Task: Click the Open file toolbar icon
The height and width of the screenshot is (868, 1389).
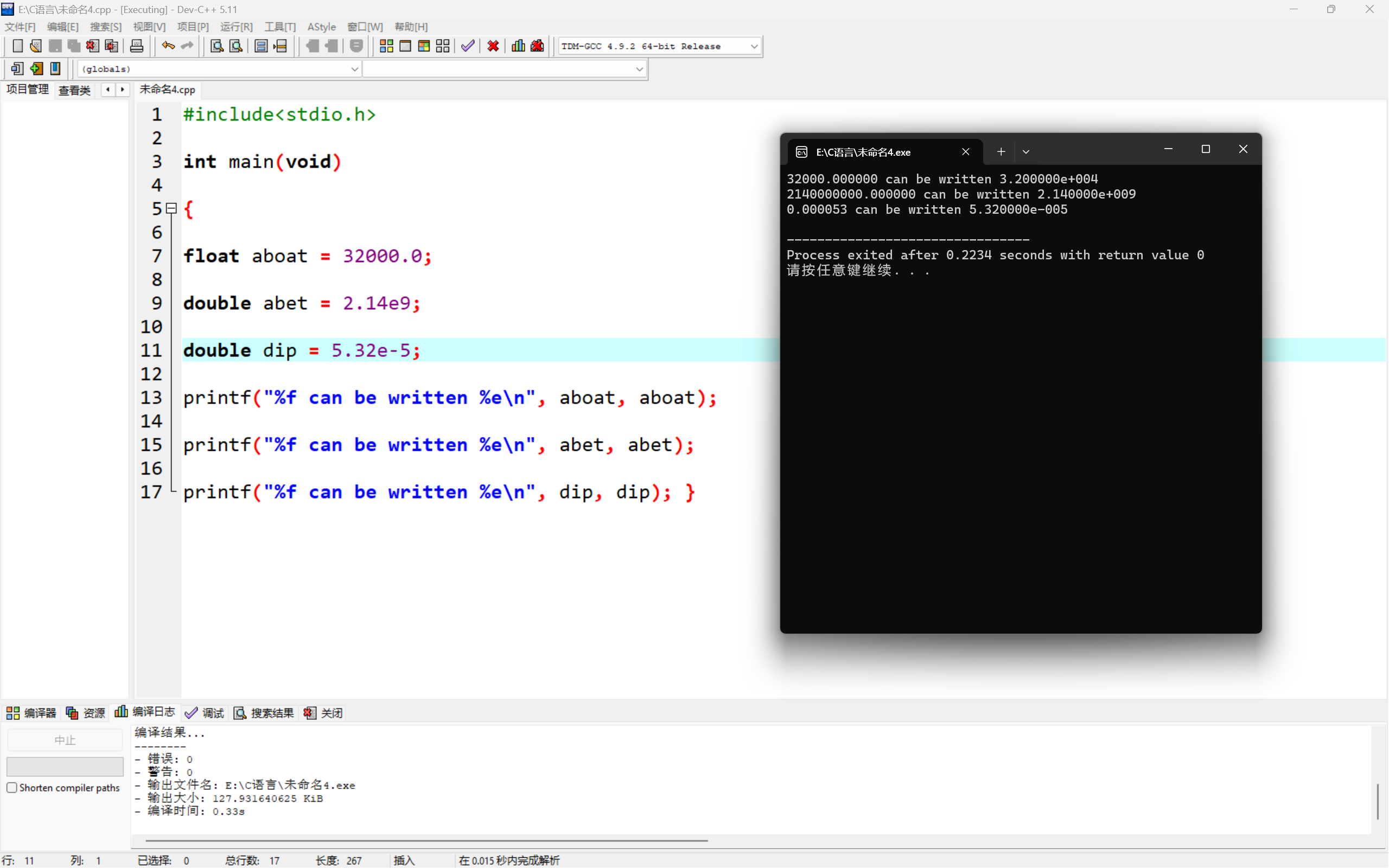Action: coord(36,46)
